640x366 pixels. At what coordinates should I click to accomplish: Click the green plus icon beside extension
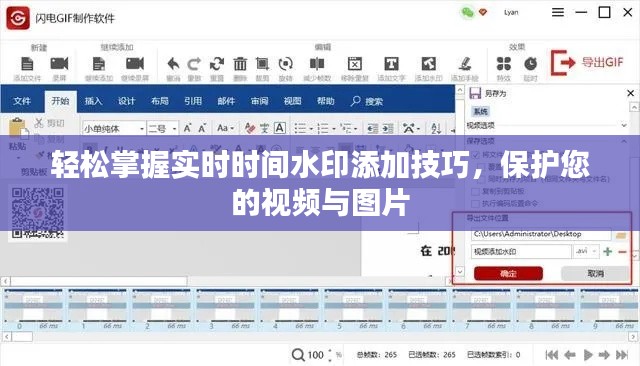[607, 252]
